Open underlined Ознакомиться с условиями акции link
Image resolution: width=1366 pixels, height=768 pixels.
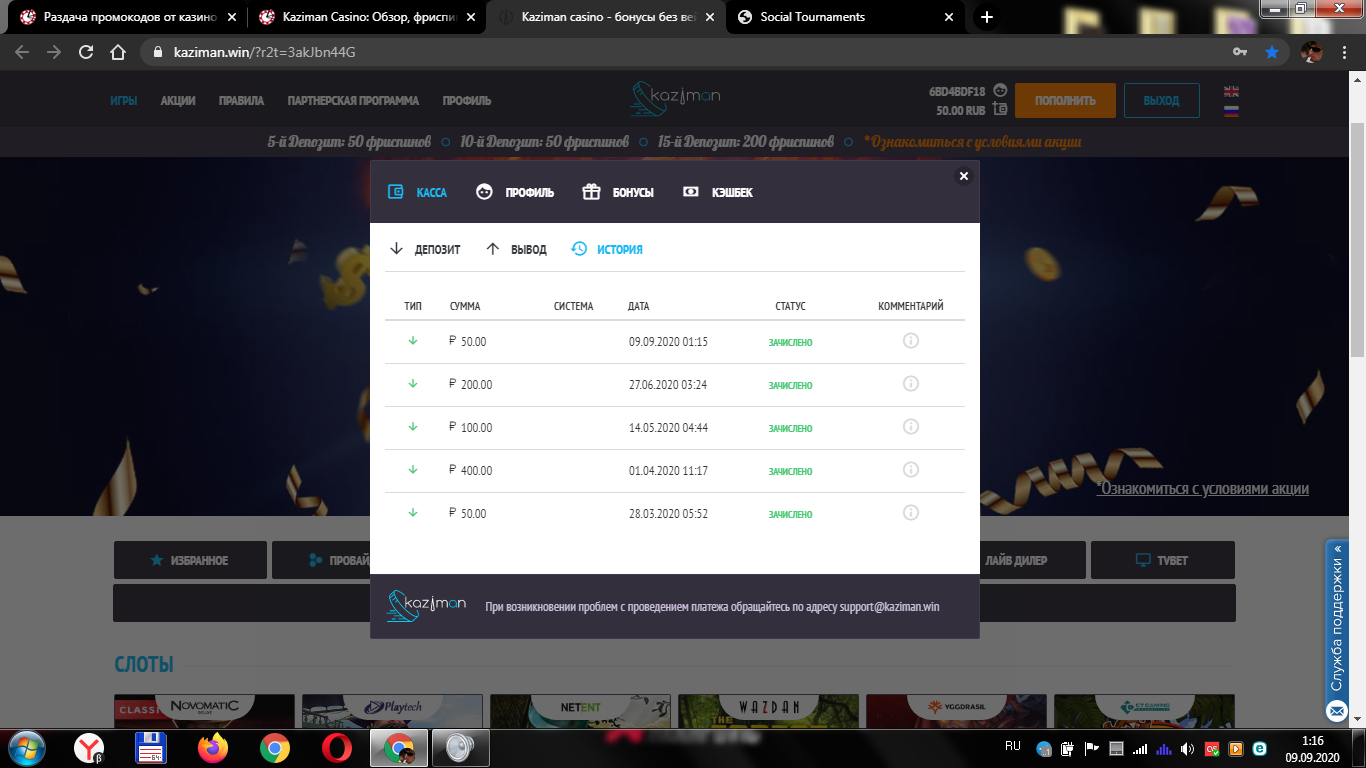(1203, 489)
